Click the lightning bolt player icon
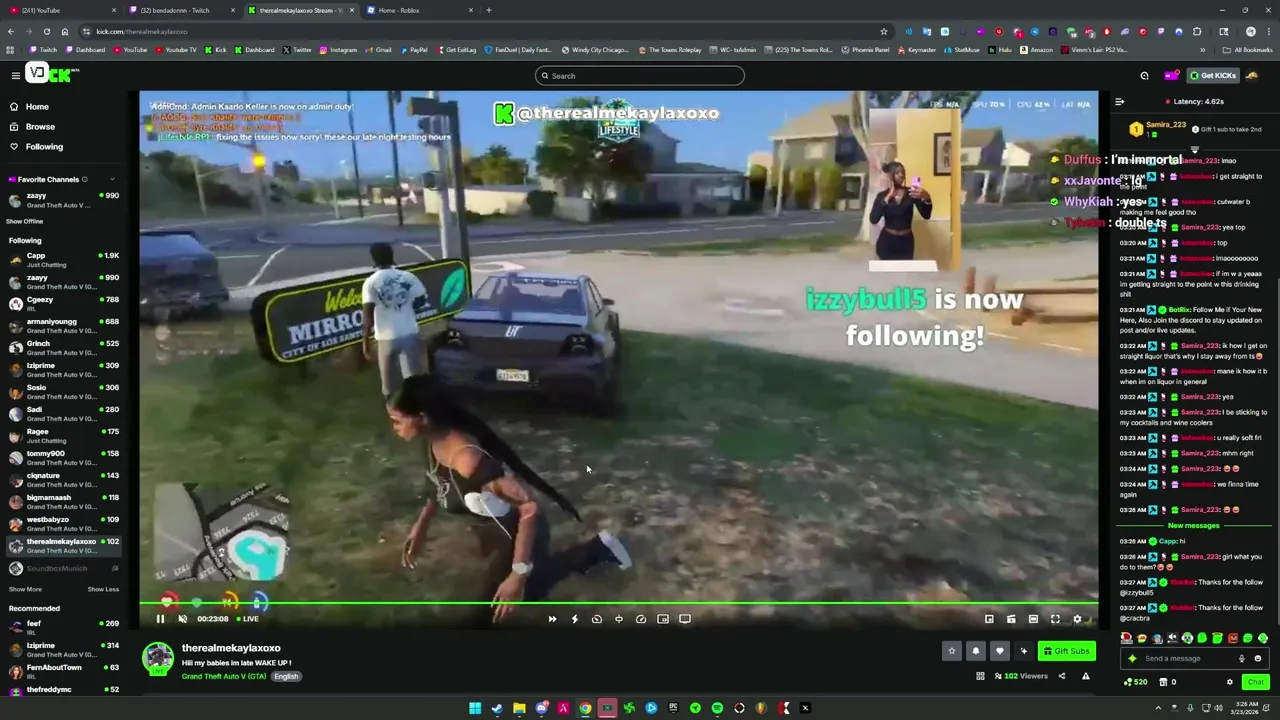The image size is (1280, 720). pyautogui.click(x=574, y=619)
